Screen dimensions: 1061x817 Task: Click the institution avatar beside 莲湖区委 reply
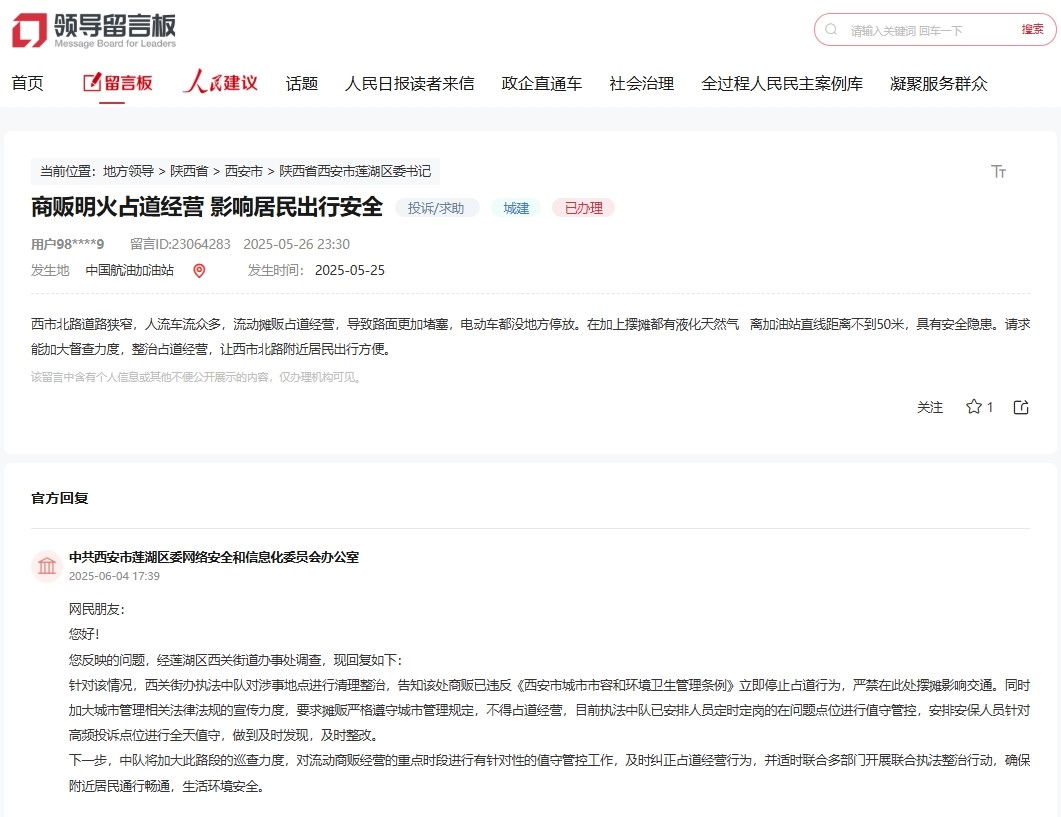click(46, 565)
